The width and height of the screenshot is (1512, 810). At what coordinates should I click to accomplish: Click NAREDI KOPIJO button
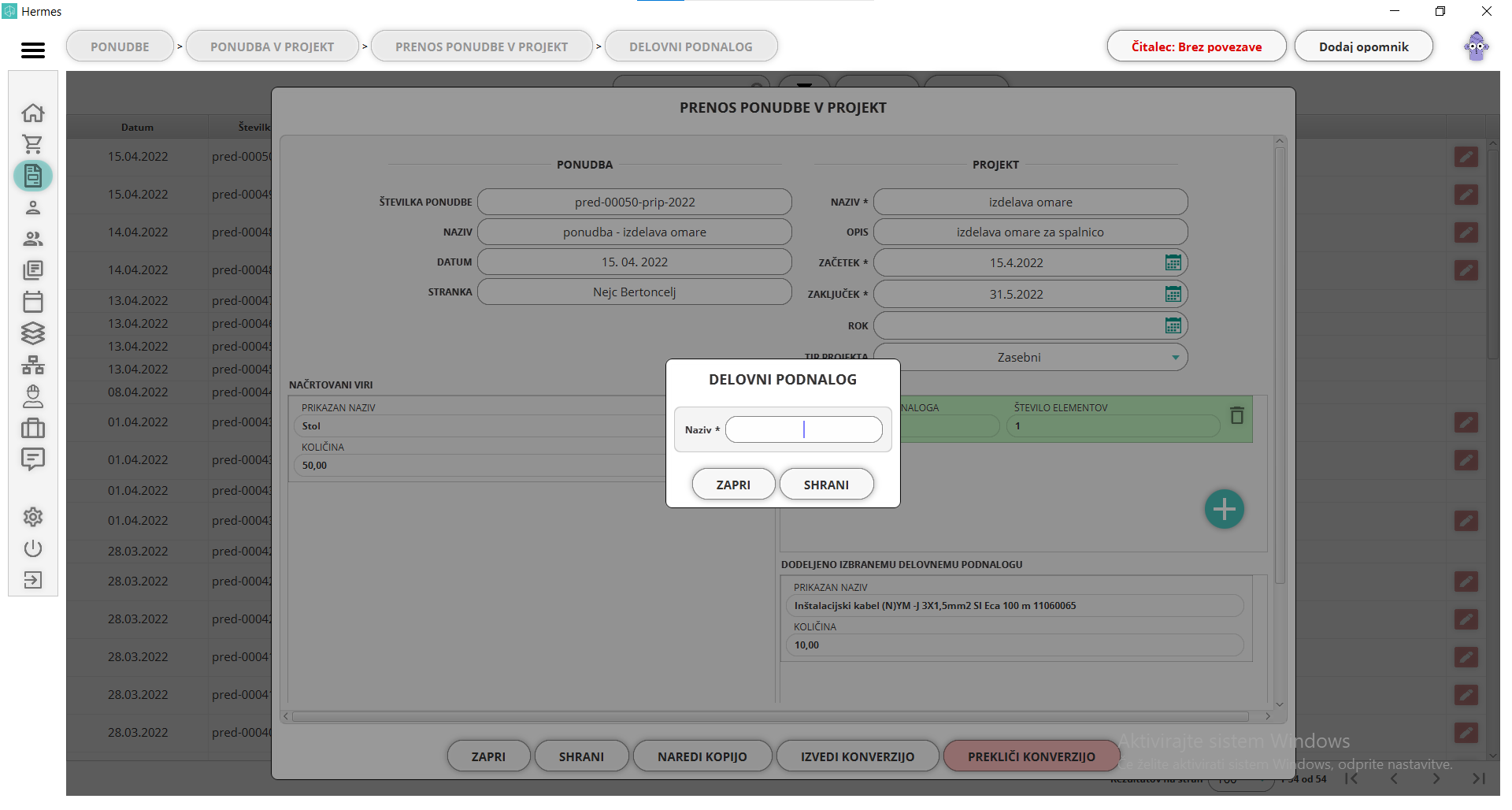pos(702,756)
